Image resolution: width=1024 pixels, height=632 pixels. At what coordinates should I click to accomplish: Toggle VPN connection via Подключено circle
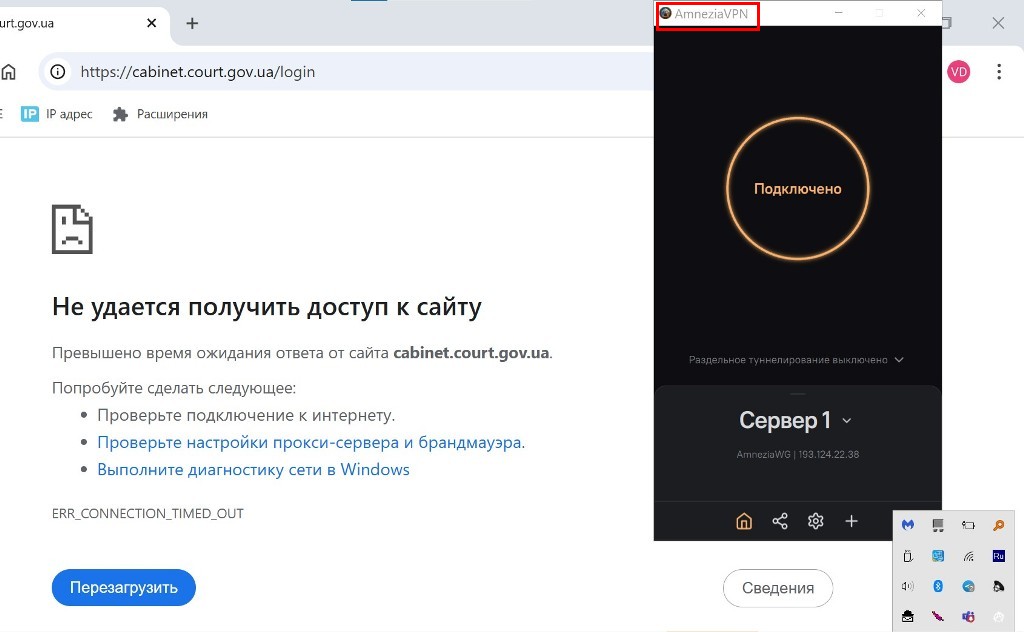coord(797,188)
